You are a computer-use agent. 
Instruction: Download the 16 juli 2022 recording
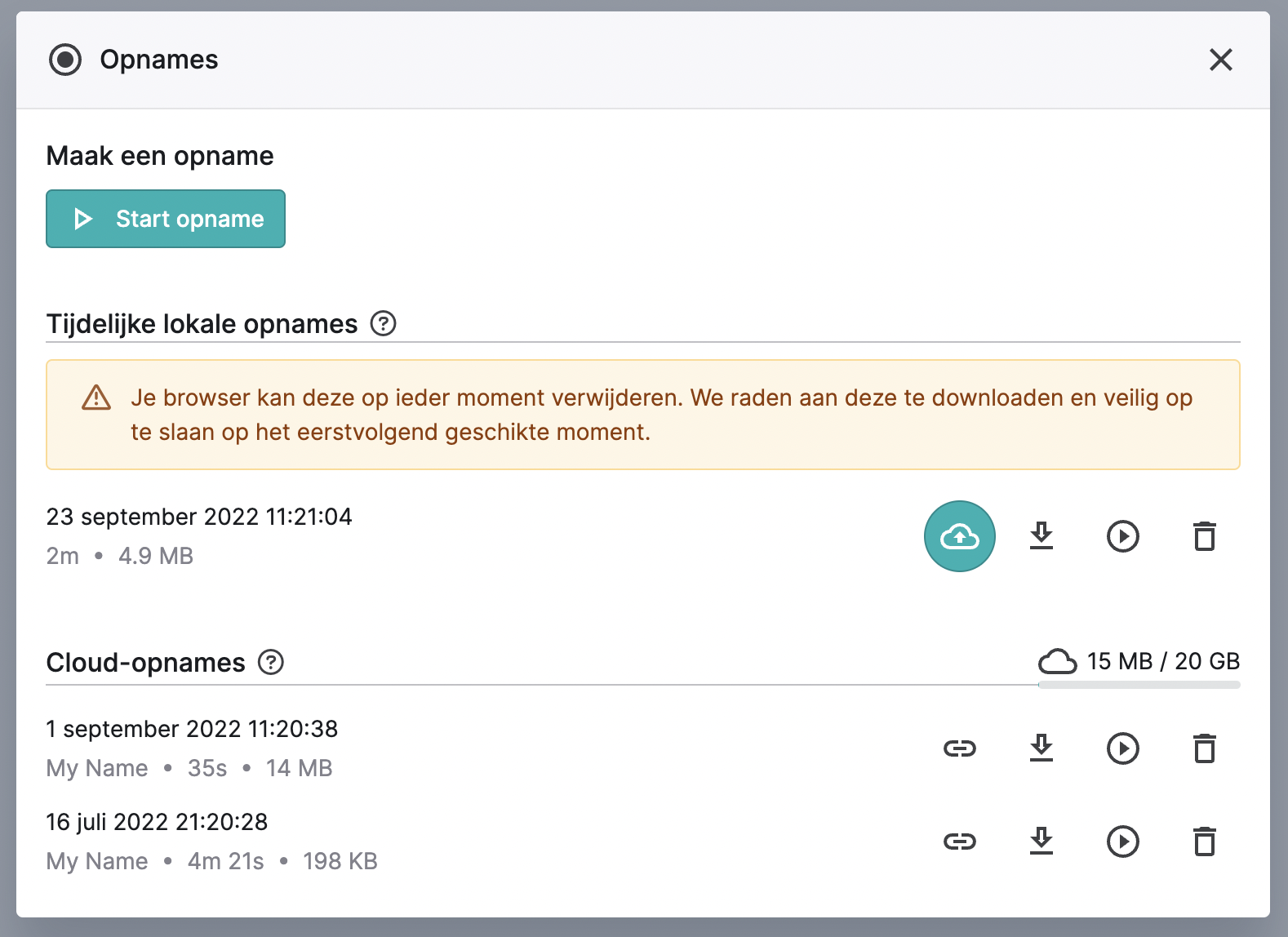point(1042,842)
